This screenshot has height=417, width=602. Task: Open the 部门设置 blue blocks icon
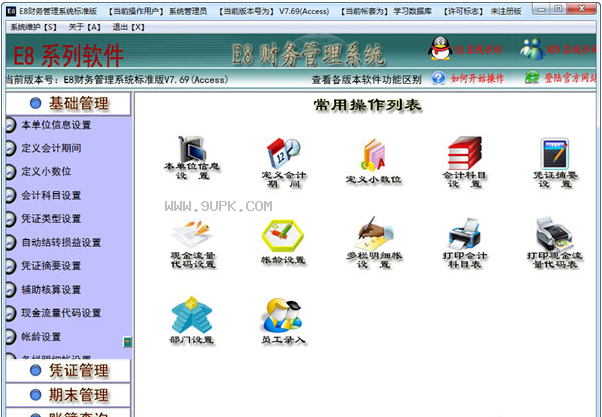pyautogui.click(x=192, y=315)
